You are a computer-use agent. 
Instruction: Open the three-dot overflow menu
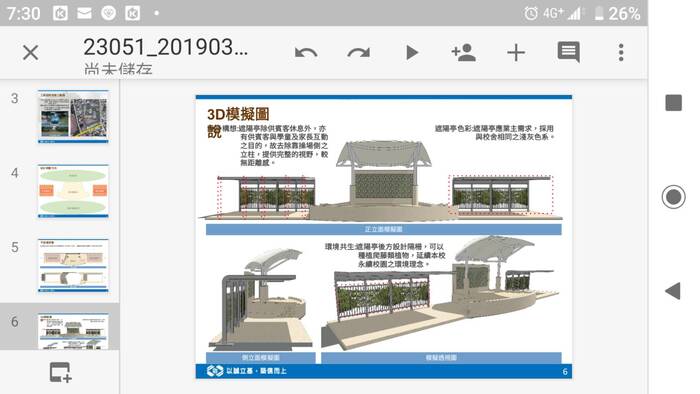point(621,53)
